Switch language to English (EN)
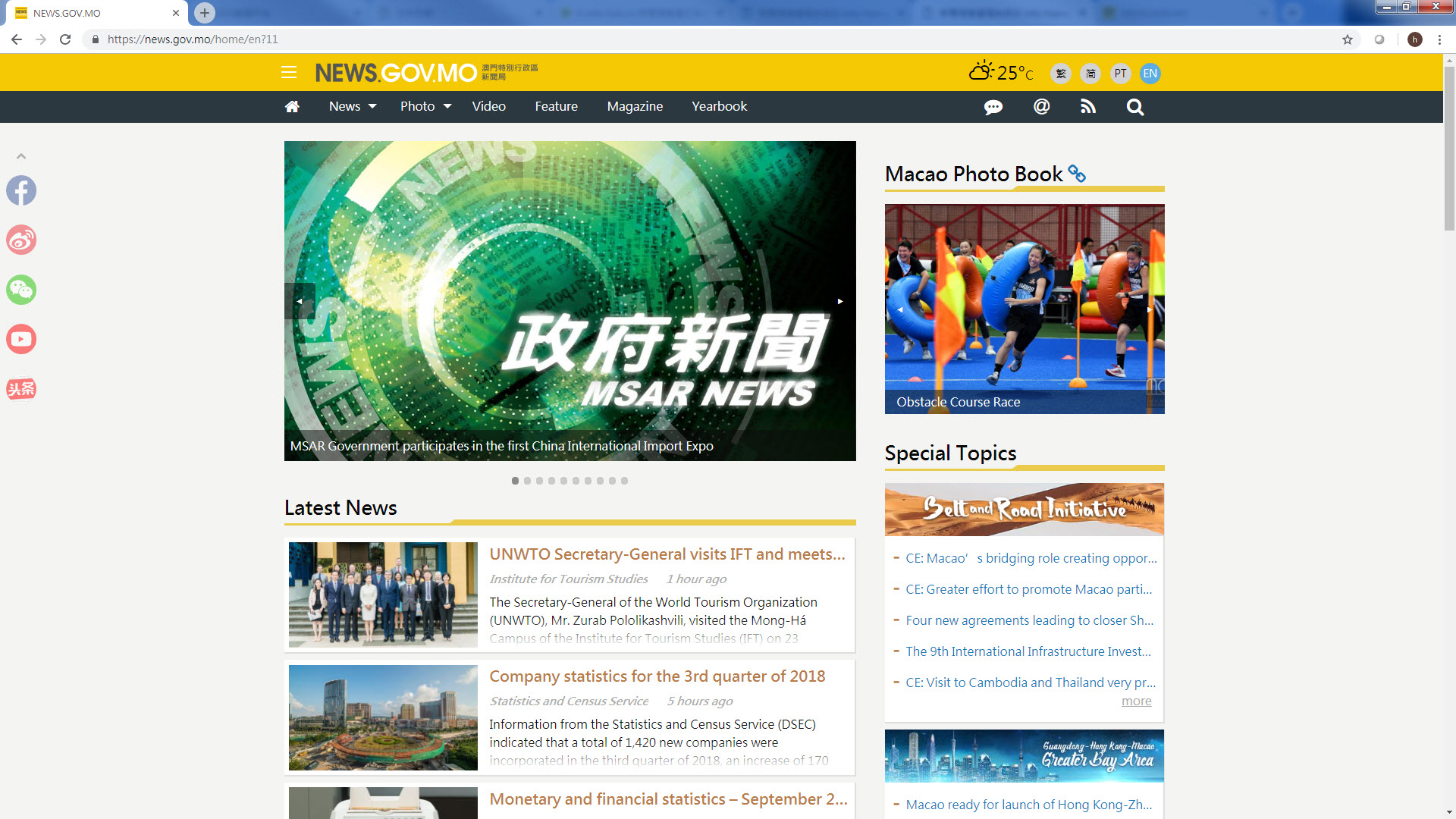The width and height of the screenshot is (1456, 819). click(1150, 74)
